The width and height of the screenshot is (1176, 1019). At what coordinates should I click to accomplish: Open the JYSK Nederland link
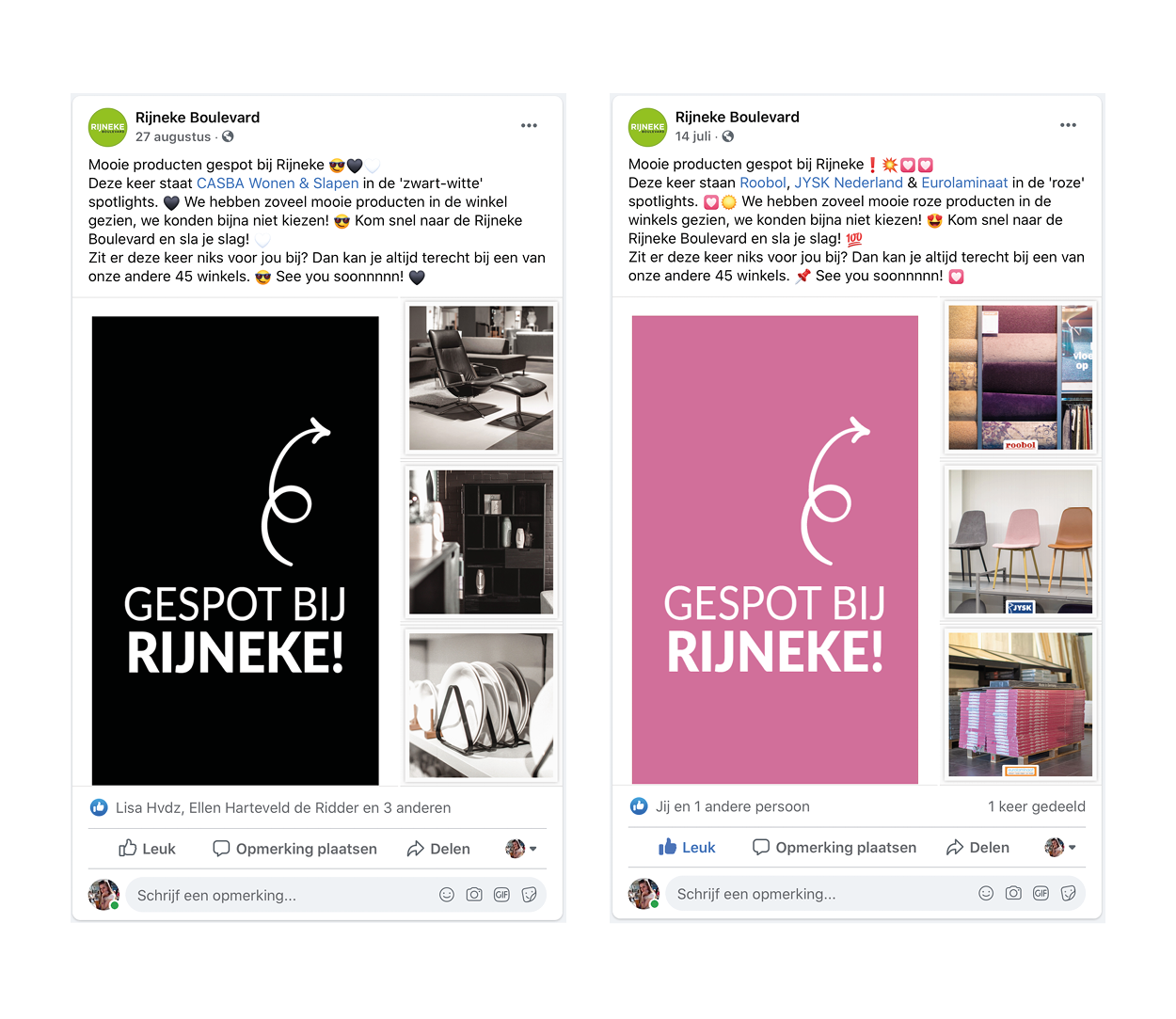[849, 183]
